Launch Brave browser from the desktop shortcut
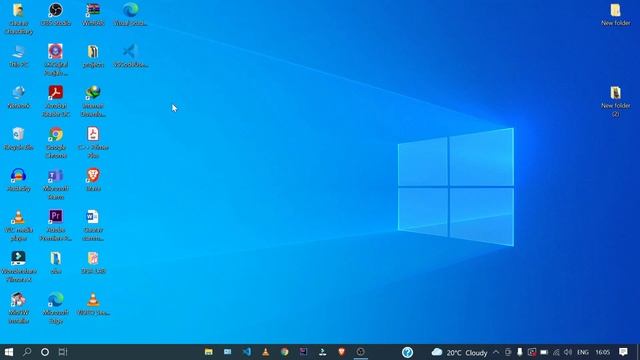Viewport: 640px width, 360px height. pos(93,180)
